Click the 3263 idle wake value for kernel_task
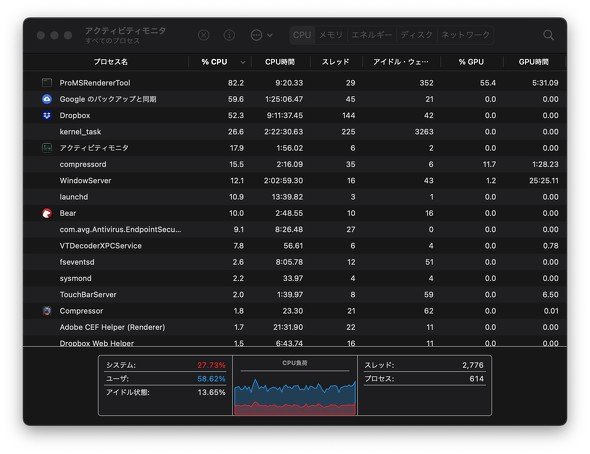 click(x=424, y=132)
